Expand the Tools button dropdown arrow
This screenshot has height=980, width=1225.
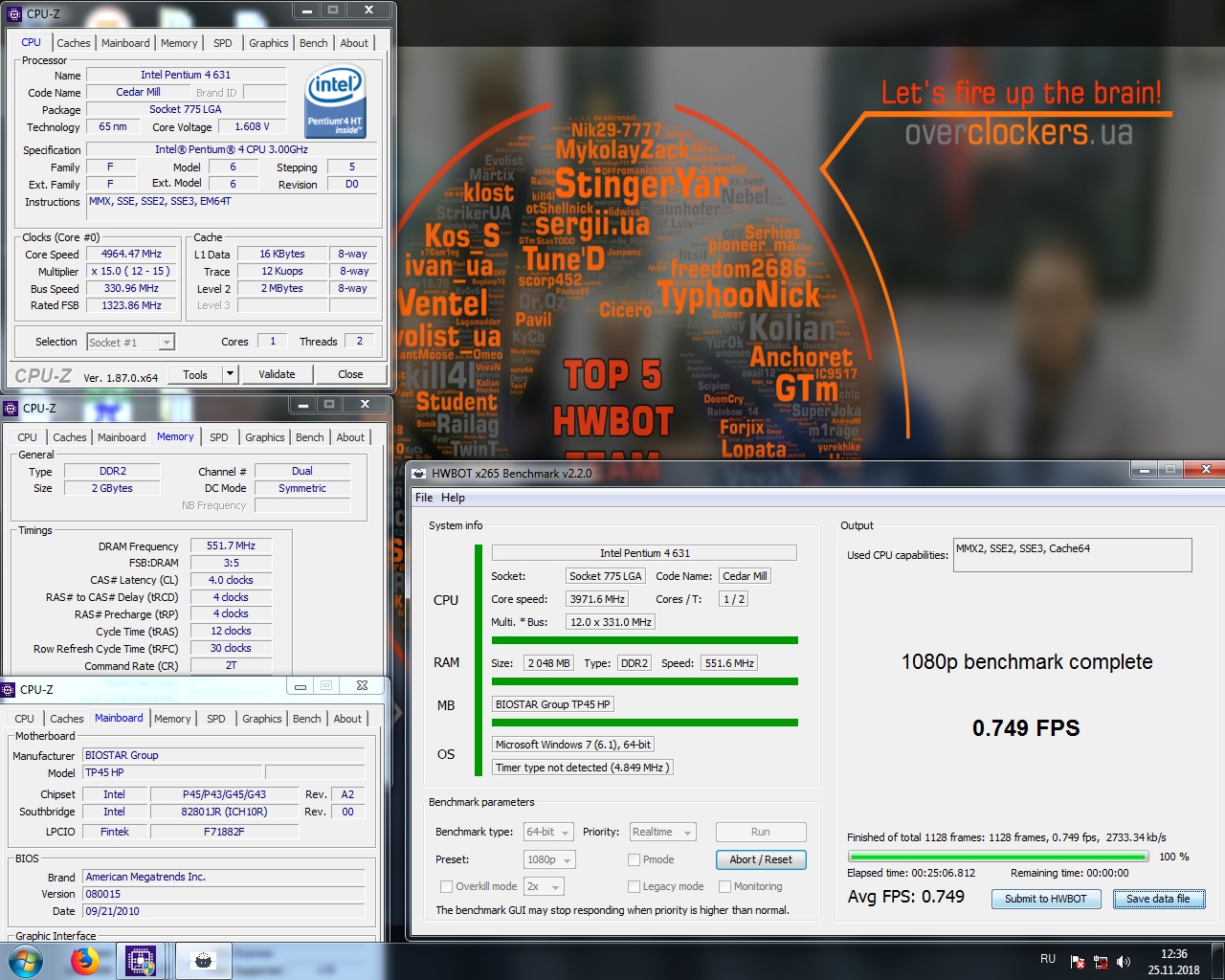tap(230, 374)
